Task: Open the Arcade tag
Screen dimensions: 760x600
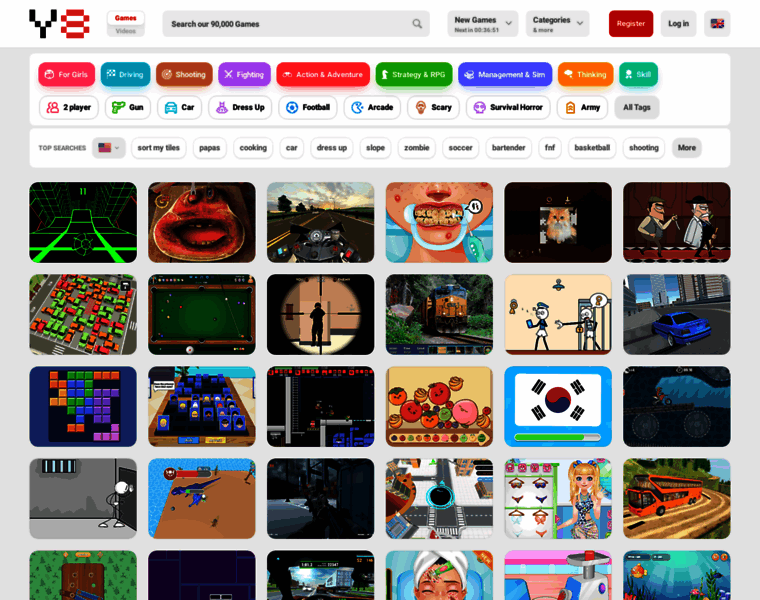Action: pos(372,108)
